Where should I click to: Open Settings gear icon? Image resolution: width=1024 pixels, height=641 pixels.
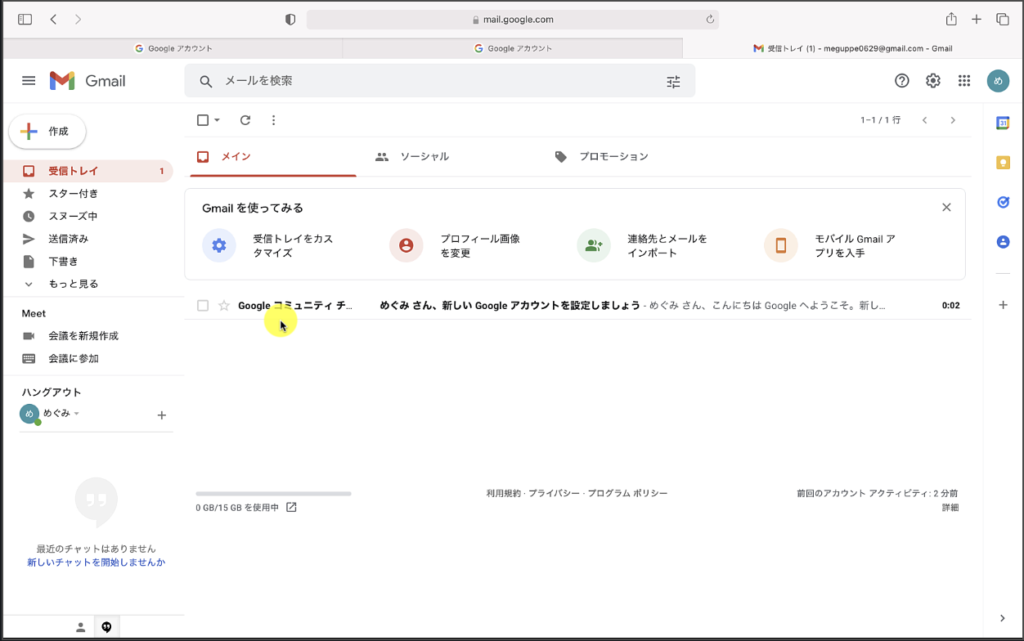click(933, 81)
